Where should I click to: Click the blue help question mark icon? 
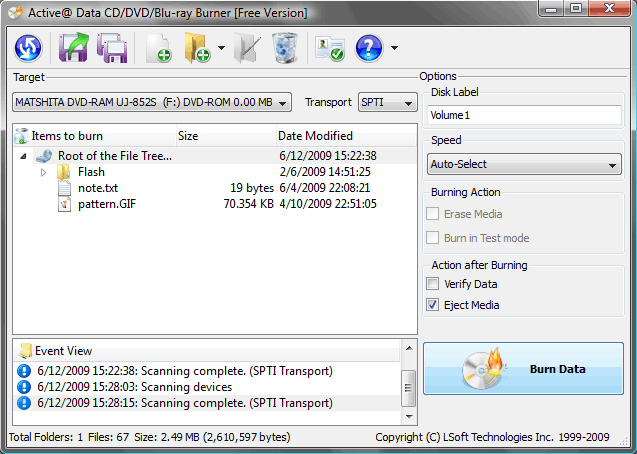[369, 47]
